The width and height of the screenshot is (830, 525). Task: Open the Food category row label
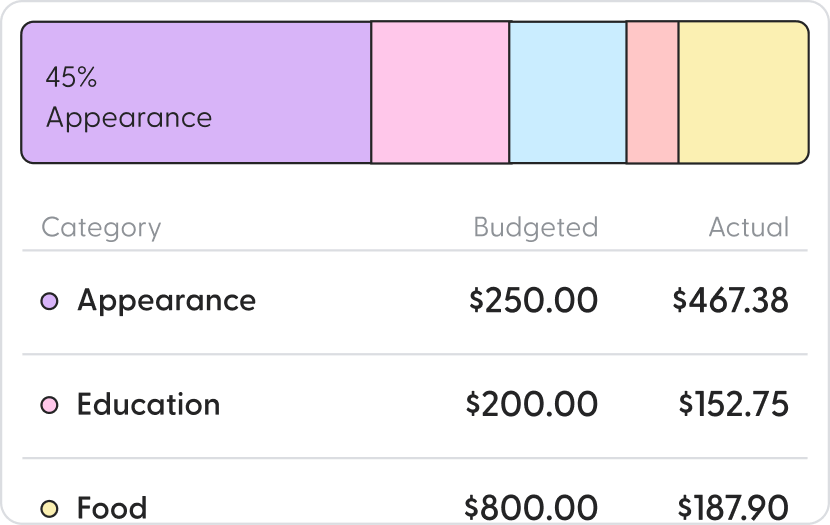tap(112, 508)
